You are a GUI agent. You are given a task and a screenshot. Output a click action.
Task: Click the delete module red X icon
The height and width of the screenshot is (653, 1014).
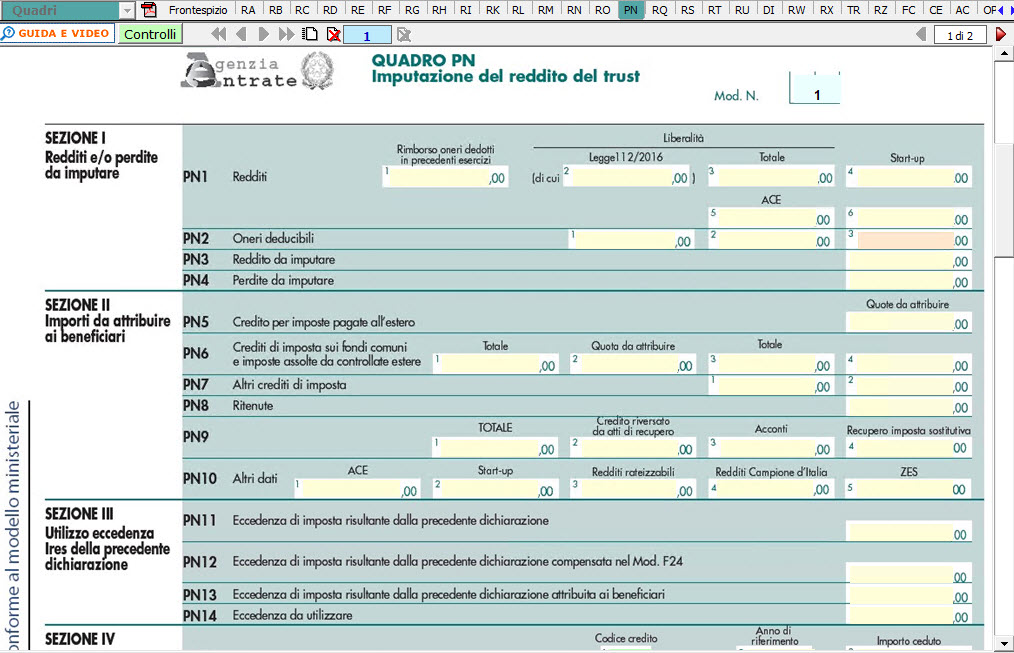point(334,34)
